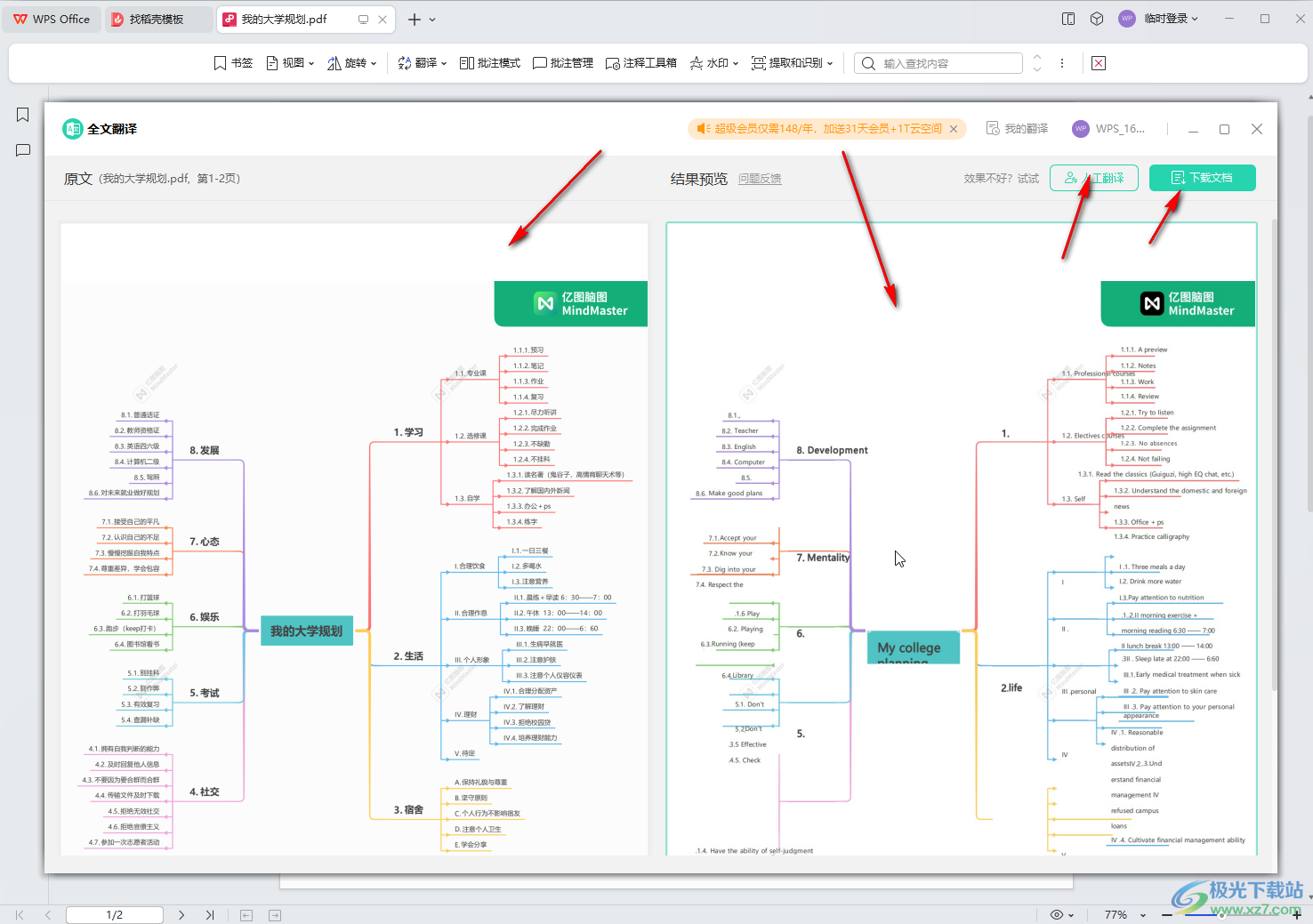Switch to the 找稻壳模板 tab
Screen dimensions: 1313x924
coord(157,19)
